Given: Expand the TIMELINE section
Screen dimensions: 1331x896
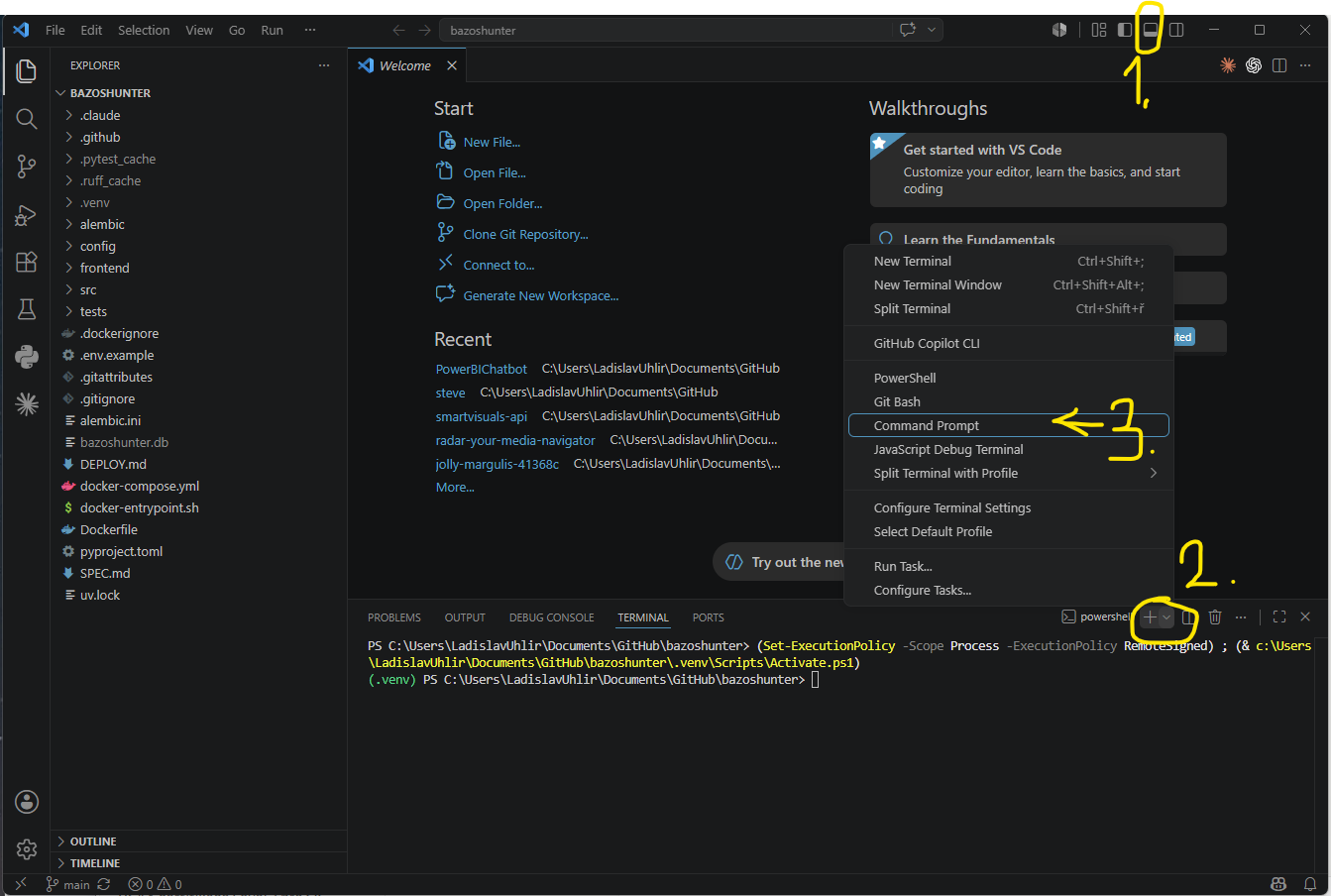Looking at the screenshot, I should pos(198,863).
